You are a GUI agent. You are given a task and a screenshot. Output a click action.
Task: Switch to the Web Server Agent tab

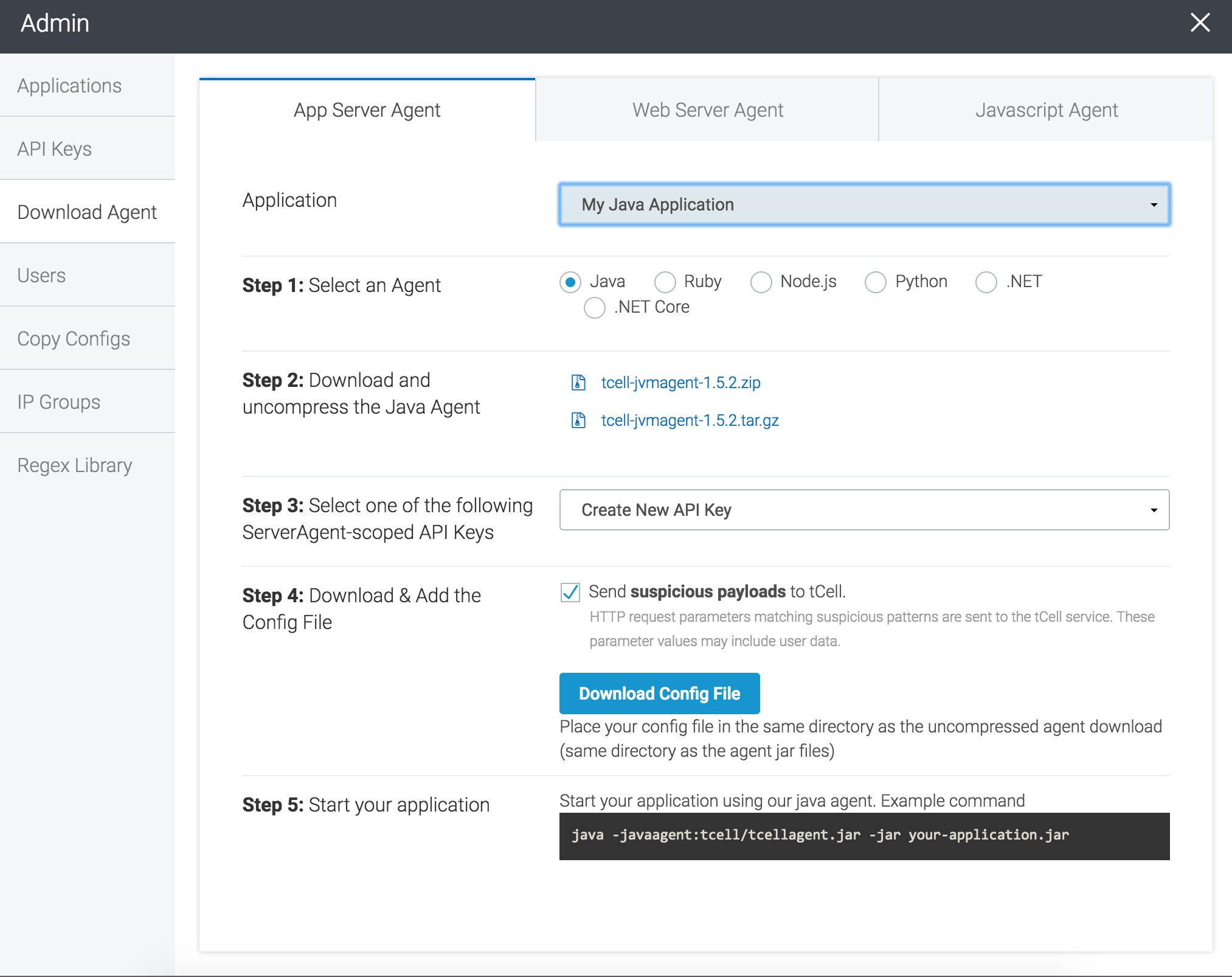click(707, 110)
